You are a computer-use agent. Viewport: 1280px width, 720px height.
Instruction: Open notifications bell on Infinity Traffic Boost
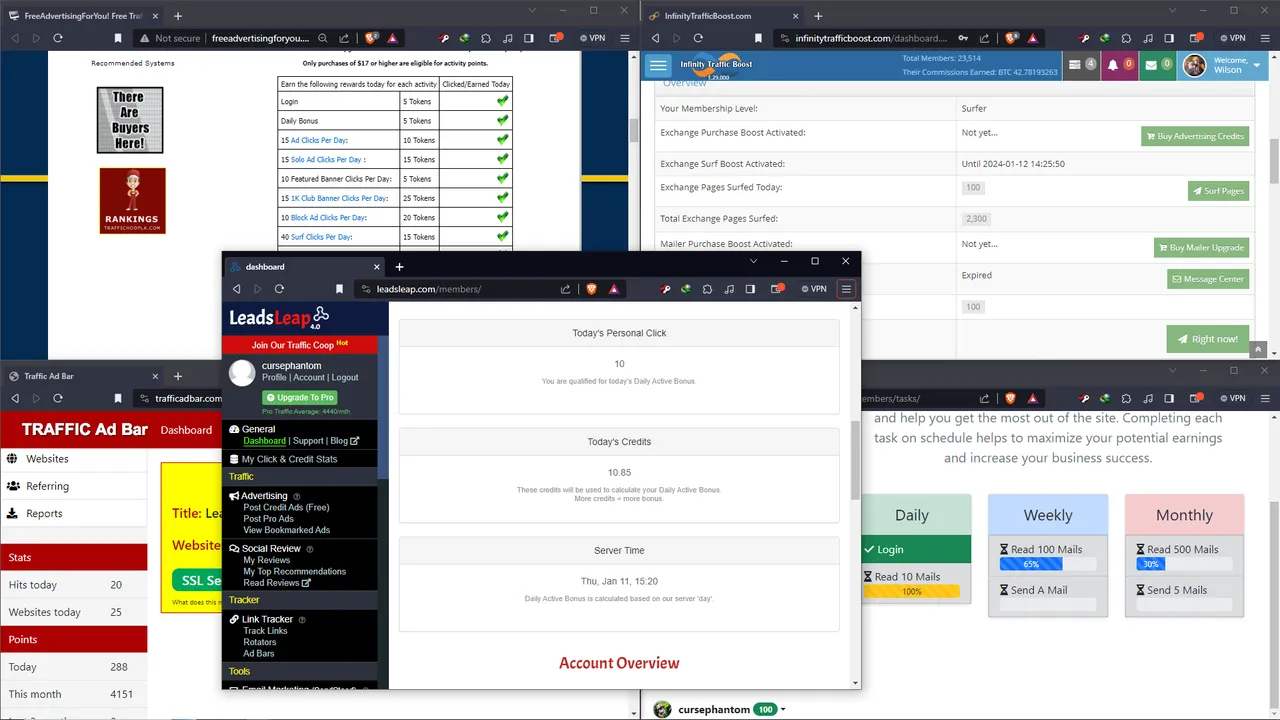click(1113, 65)
